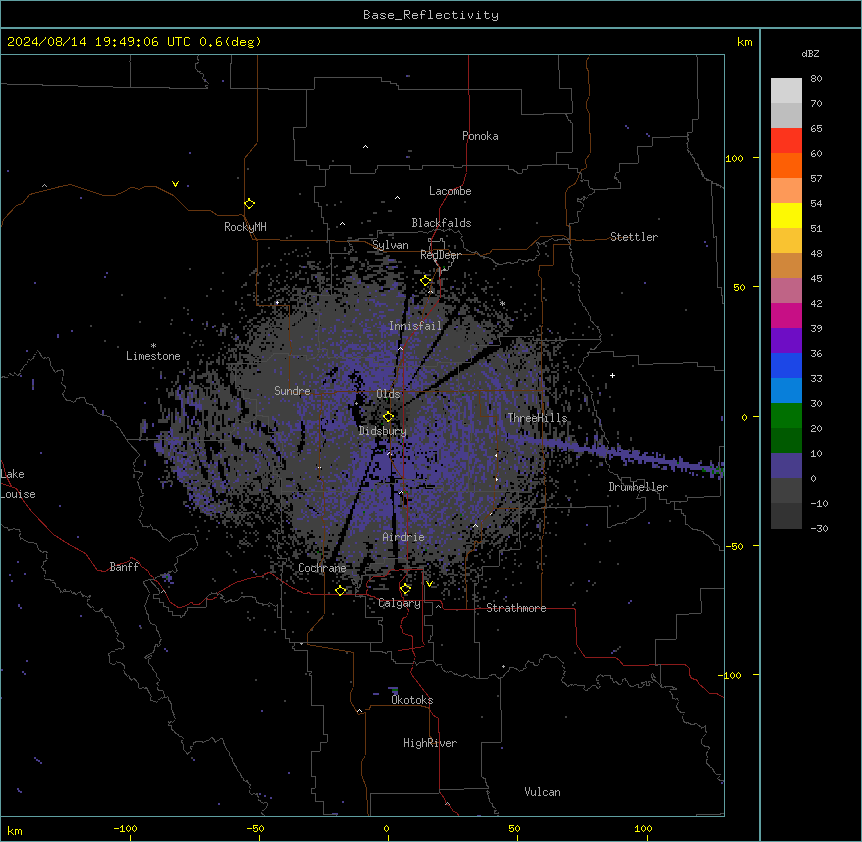Click the -100 tick on the horizontal axis
Screen dimensions: 862x842
(x=125, y=828)
